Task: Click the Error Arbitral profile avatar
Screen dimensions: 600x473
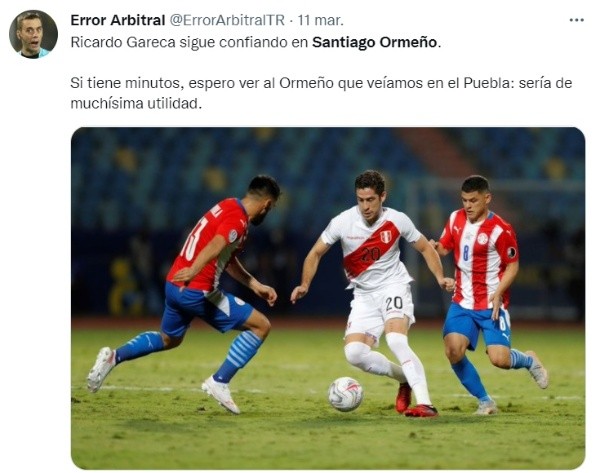Action: 33,34
